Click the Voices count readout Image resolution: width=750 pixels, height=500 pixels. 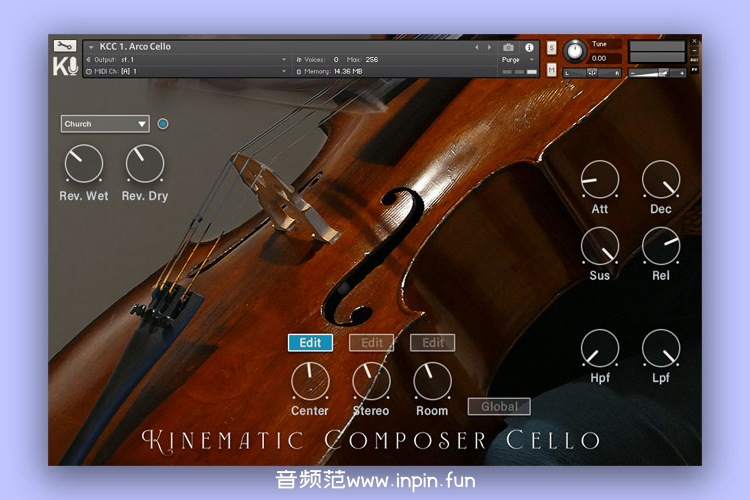click(318, 60)
